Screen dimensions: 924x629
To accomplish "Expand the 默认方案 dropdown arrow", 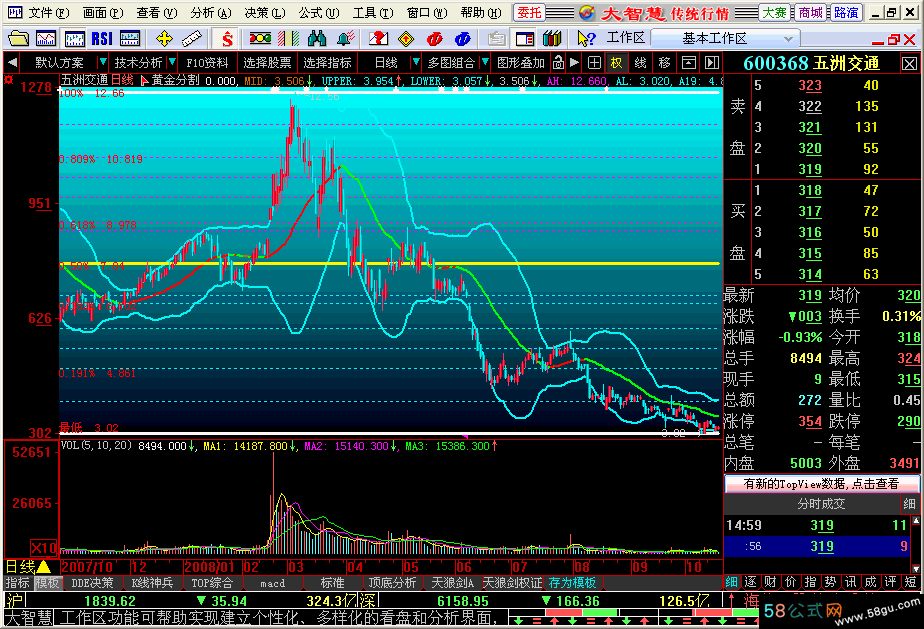I will tap(103, 62).
